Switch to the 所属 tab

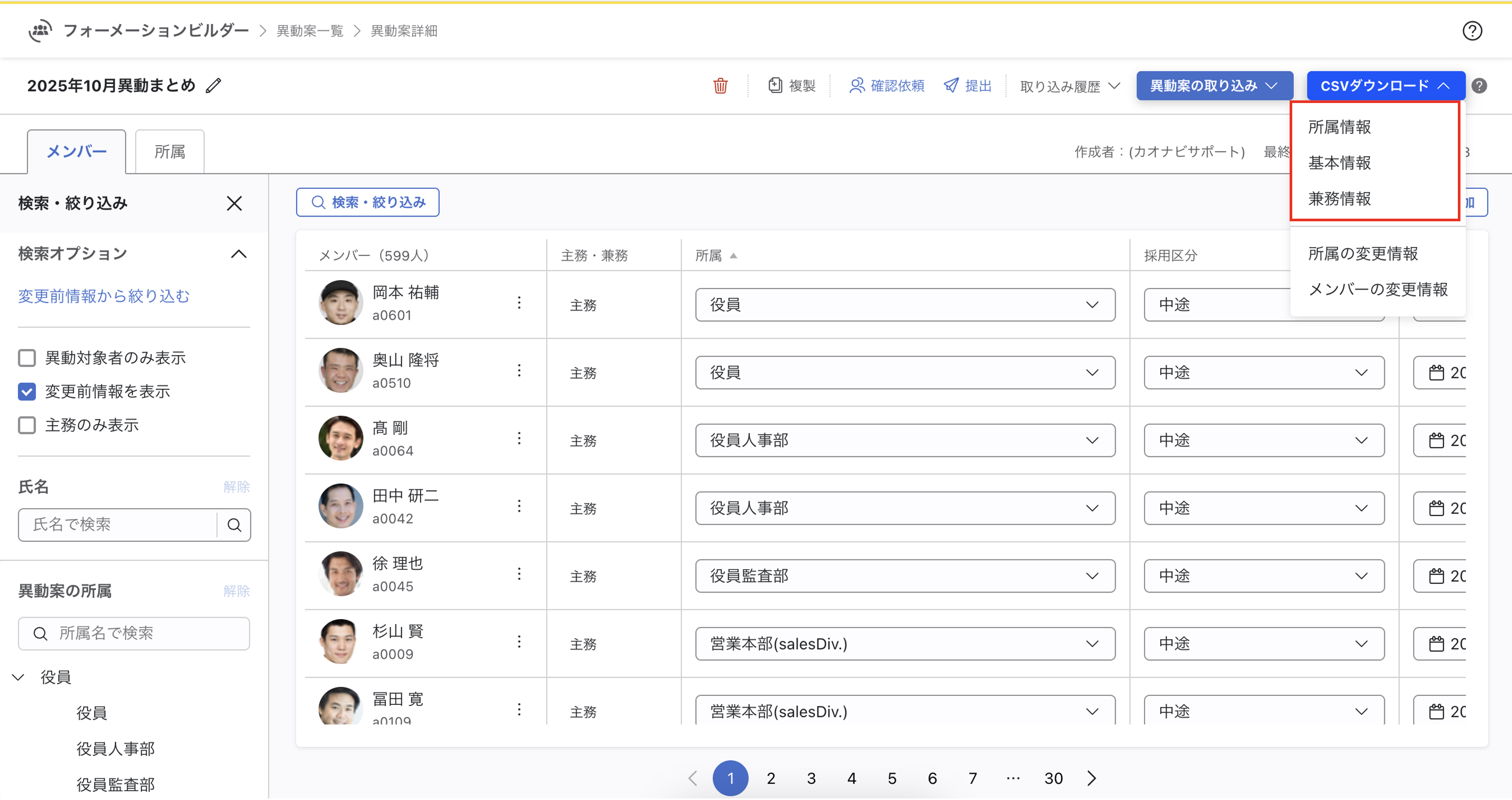(170, 152)
